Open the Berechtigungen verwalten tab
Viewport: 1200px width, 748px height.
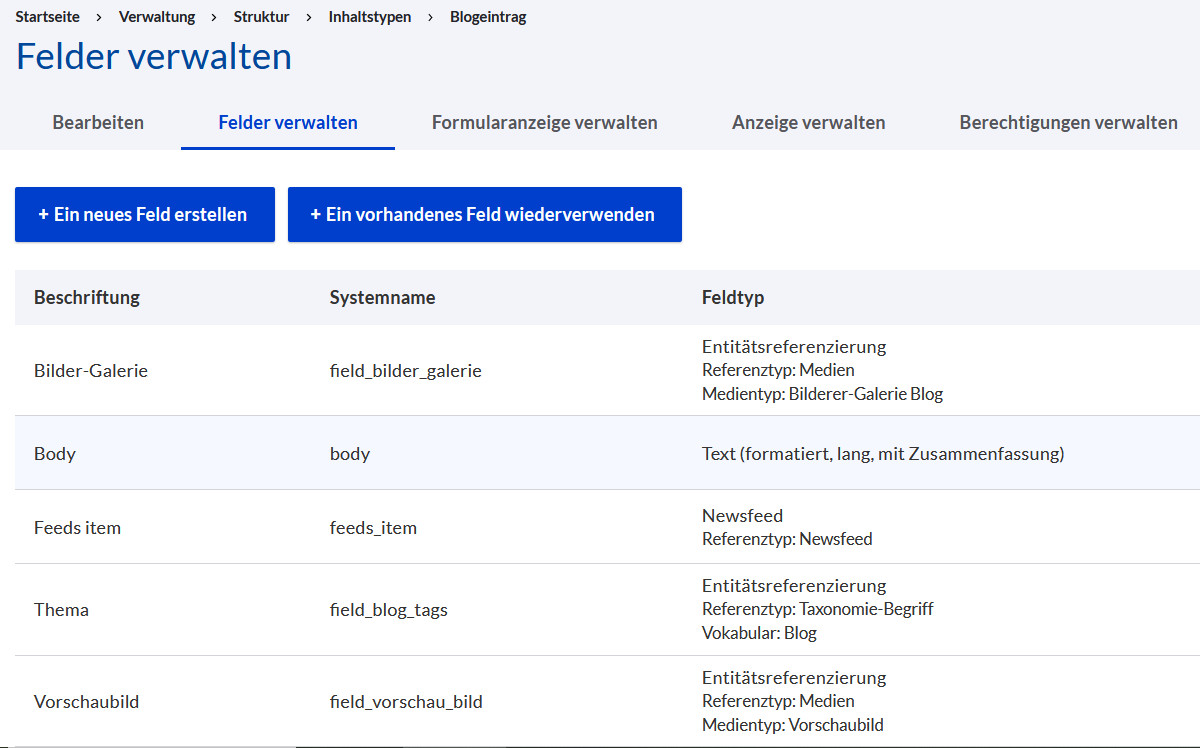click(1068, 122)
